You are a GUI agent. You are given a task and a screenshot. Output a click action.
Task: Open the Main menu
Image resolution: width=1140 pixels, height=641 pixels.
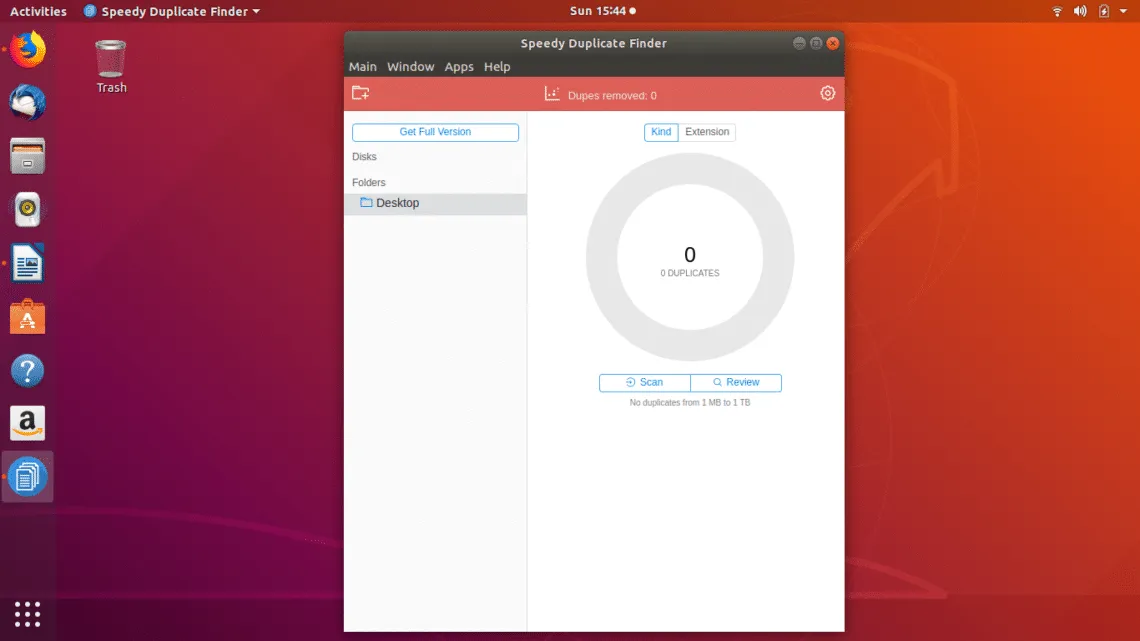pos(363,67)
